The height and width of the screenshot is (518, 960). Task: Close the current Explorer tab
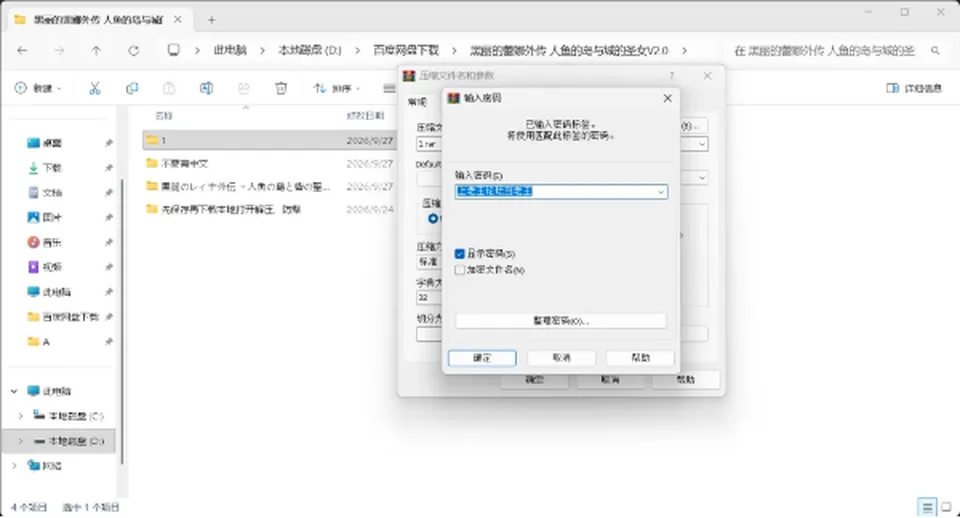(x=178, y=20)
